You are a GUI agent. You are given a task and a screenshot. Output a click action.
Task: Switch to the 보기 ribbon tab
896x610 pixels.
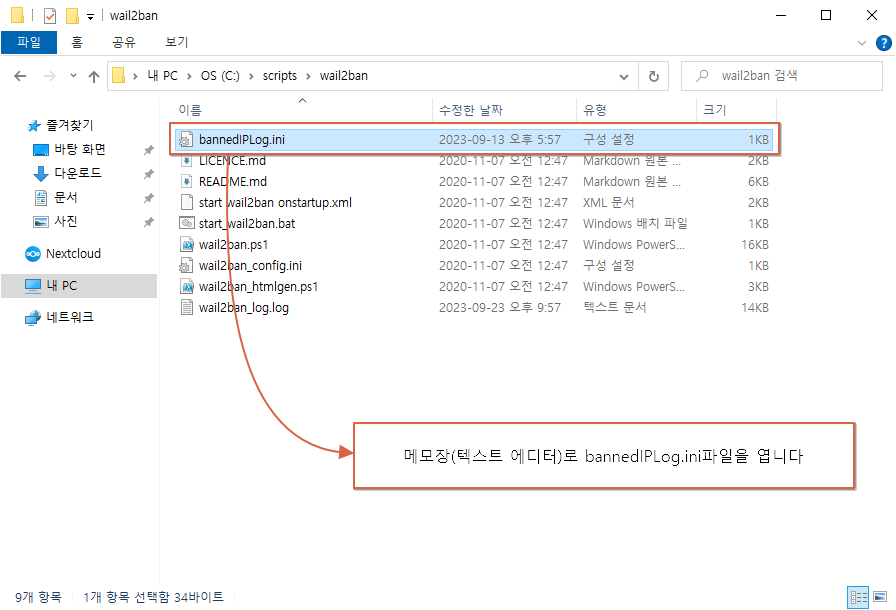[x=177, y=42]
